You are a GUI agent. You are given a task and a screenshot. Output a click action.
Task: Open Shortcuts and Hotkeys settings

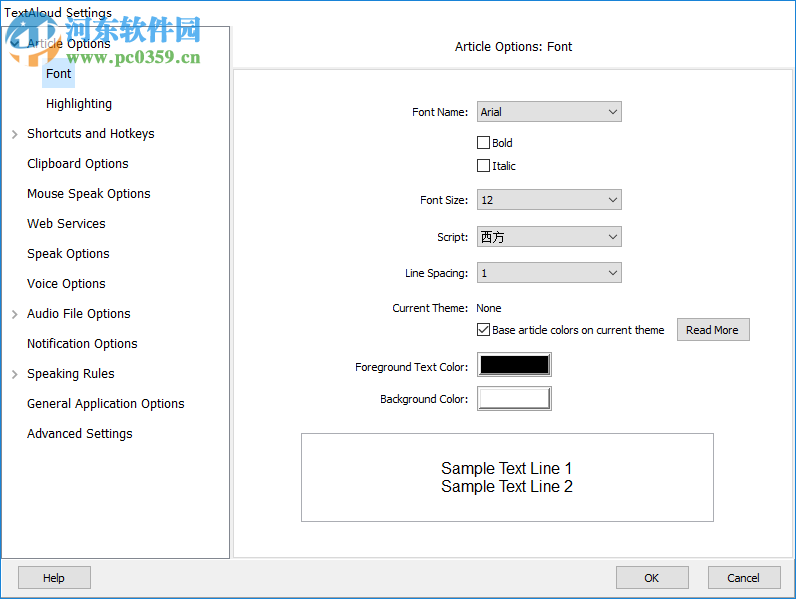point(90,134)
